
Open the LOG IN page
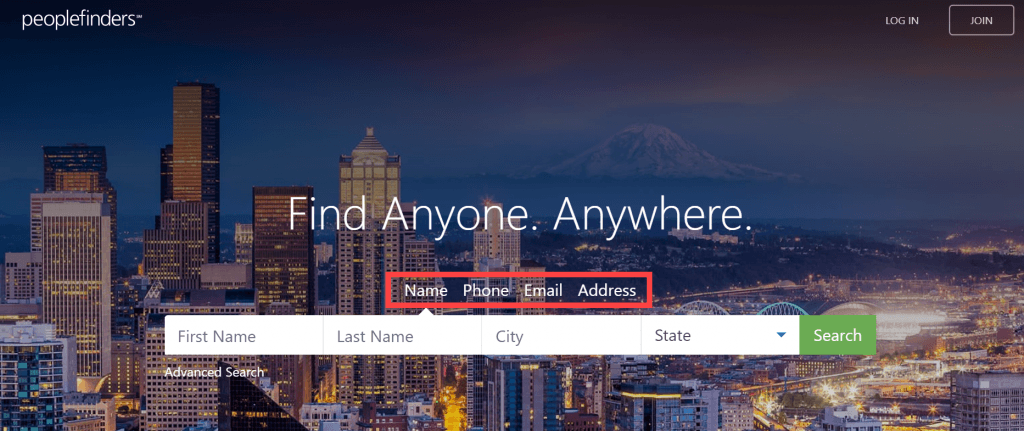tap(902, 20)
